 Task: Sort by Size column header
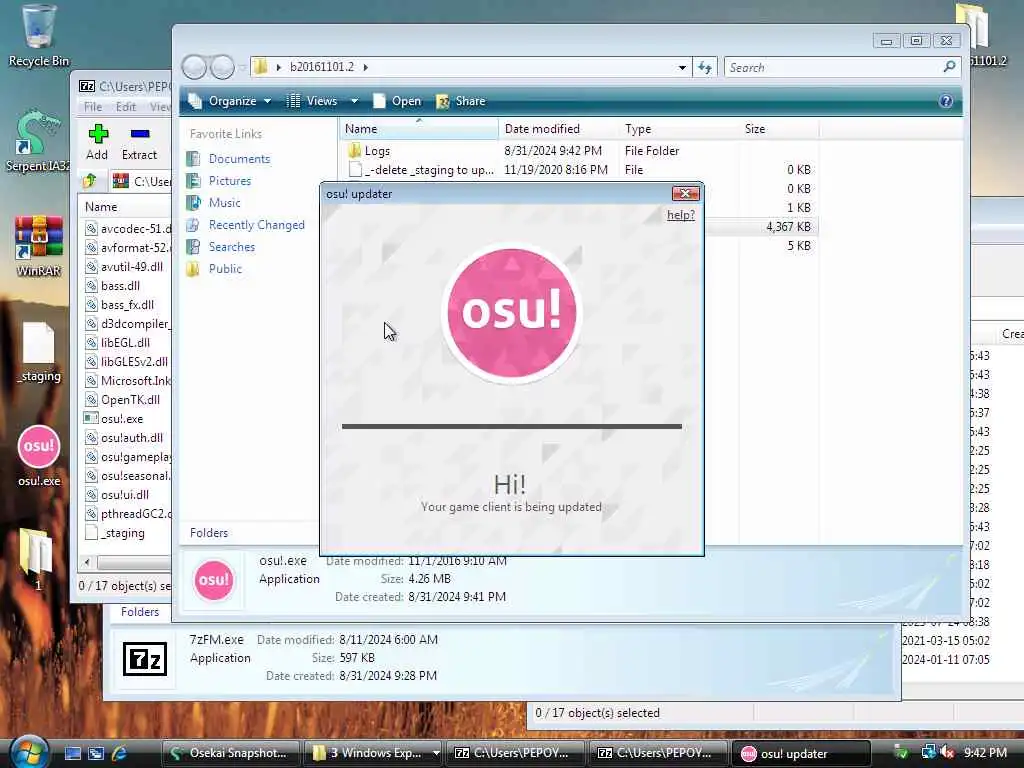coord(778,129)
